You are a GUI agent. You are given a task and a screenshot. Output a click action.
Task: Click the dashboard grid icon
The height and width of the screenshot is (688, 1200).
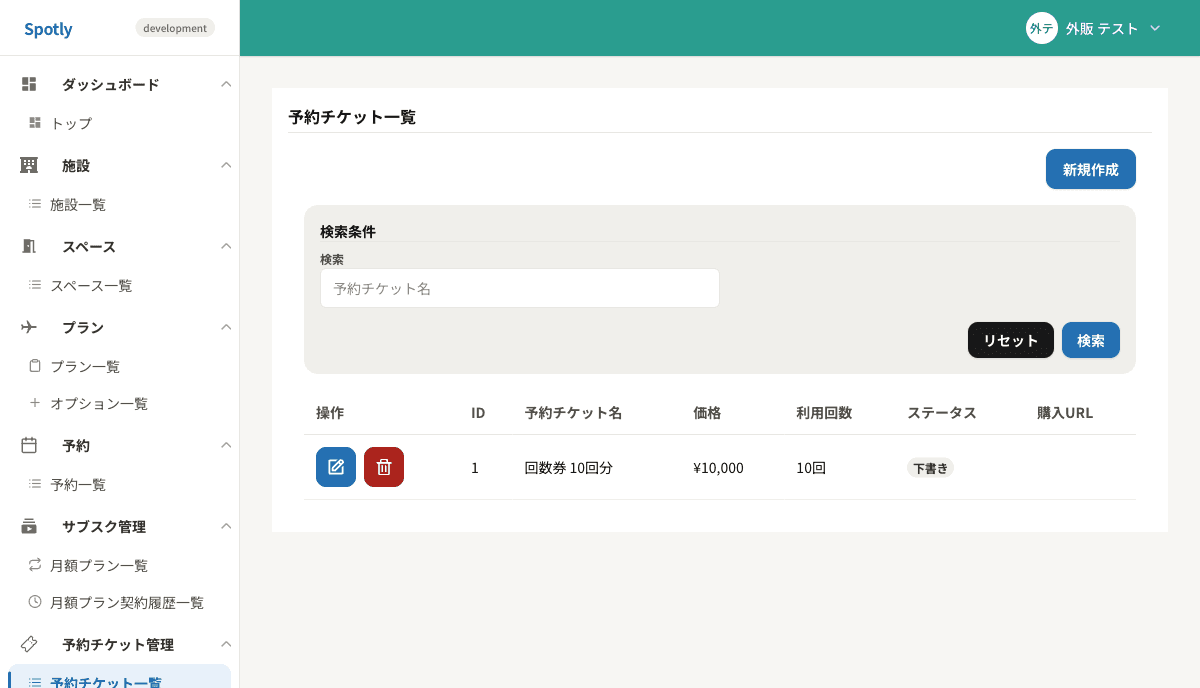coord(29,84)
